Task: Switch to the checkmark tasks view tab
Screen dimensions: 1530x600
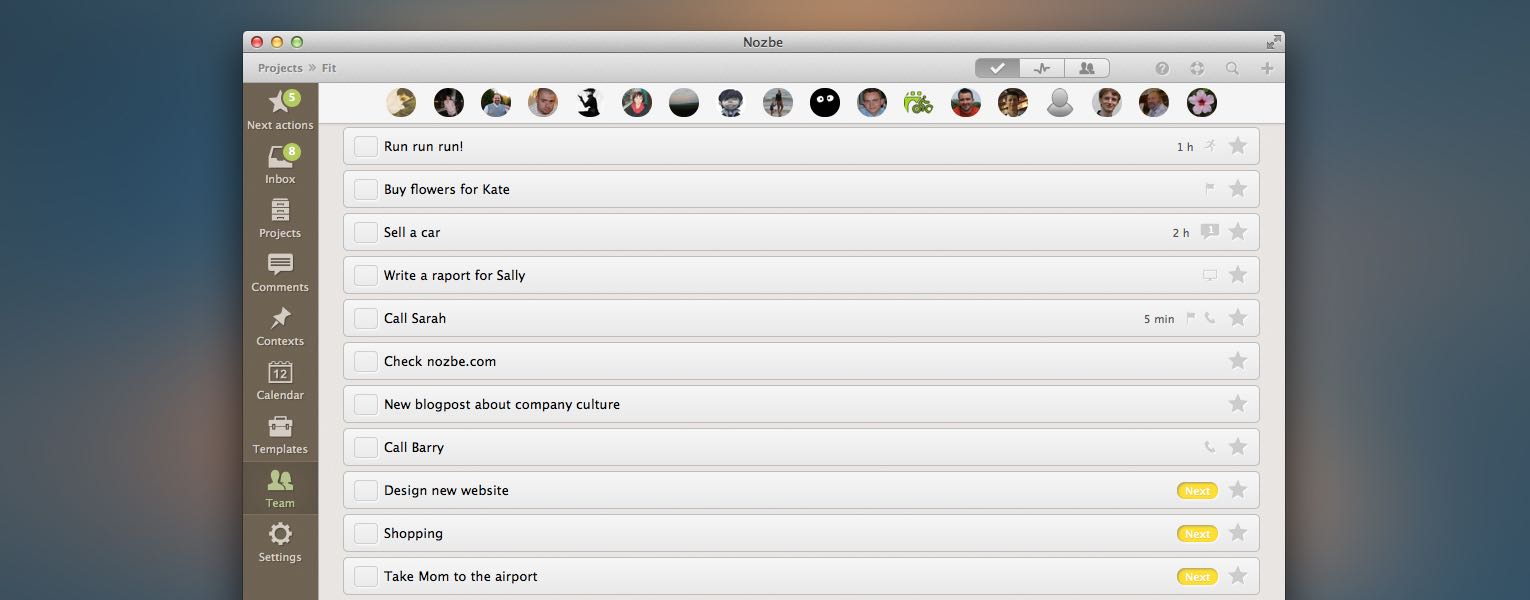Action: tap(998, 68)
